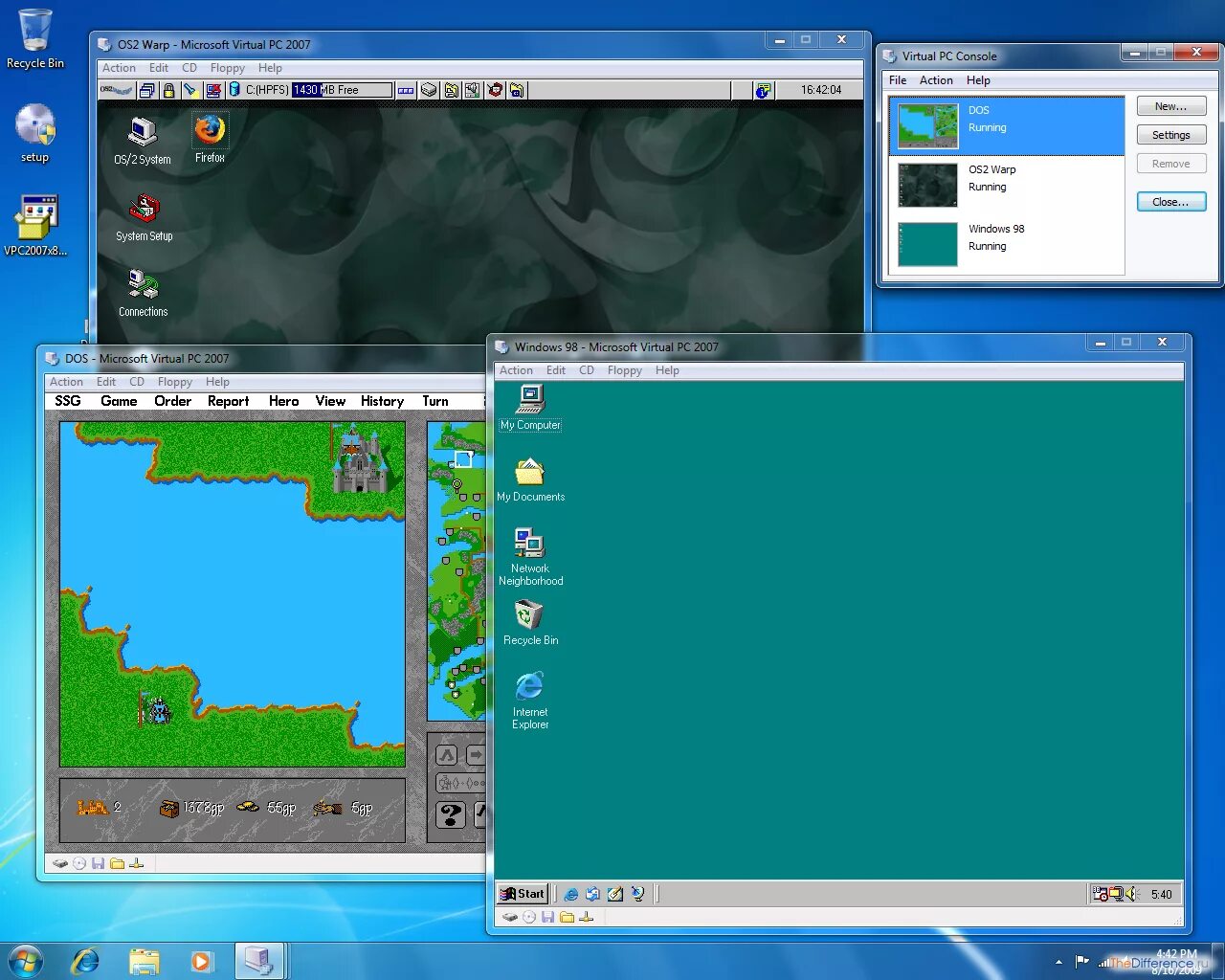Launch Internet Explorer in Windows 98 desktop
This screenshot has height=980, width=1225.
530,700
